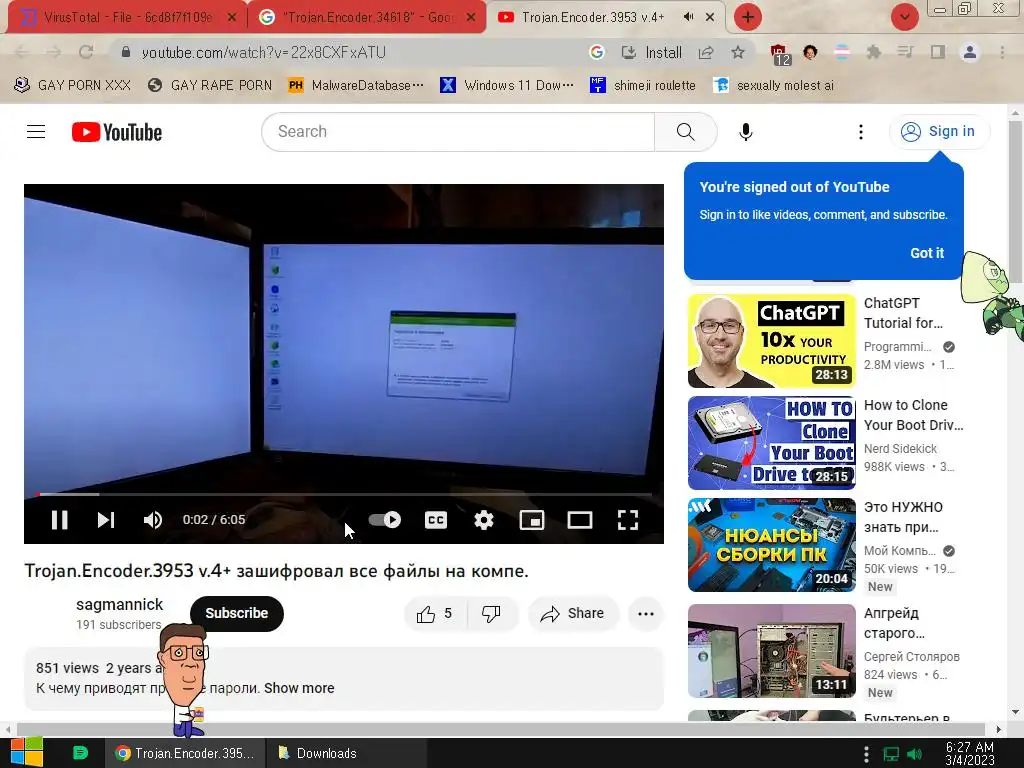Open the Chrome profile avatar

click(970, 52)
